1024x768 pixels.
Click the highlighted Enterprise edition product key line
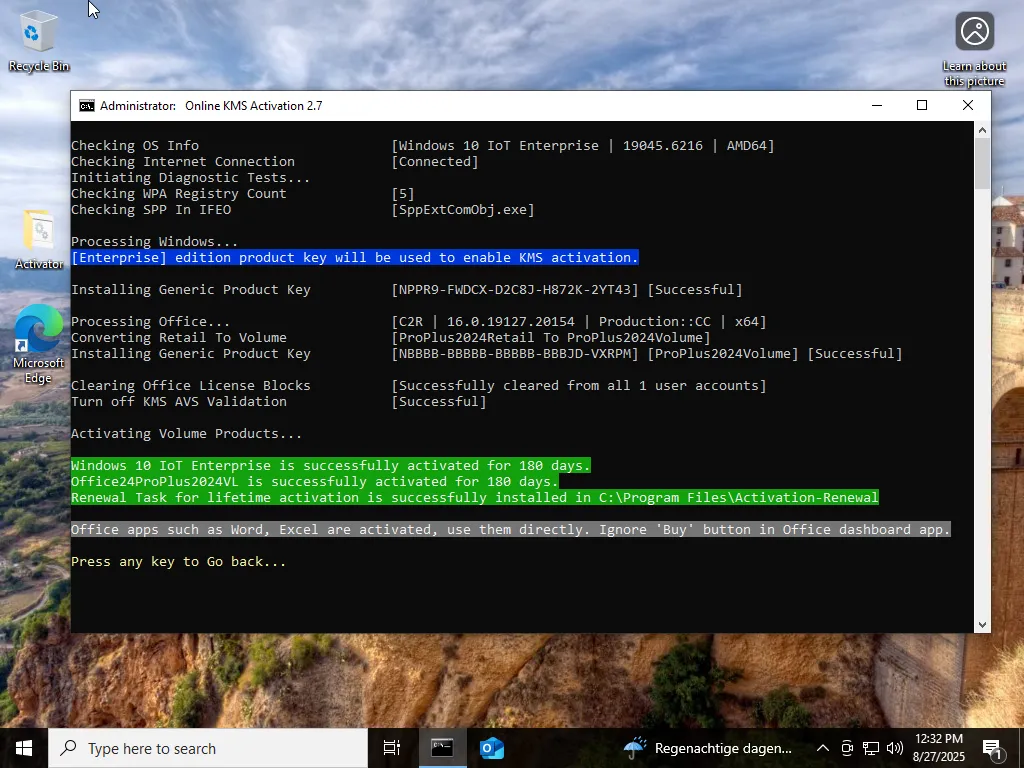(x=355, y=257)
